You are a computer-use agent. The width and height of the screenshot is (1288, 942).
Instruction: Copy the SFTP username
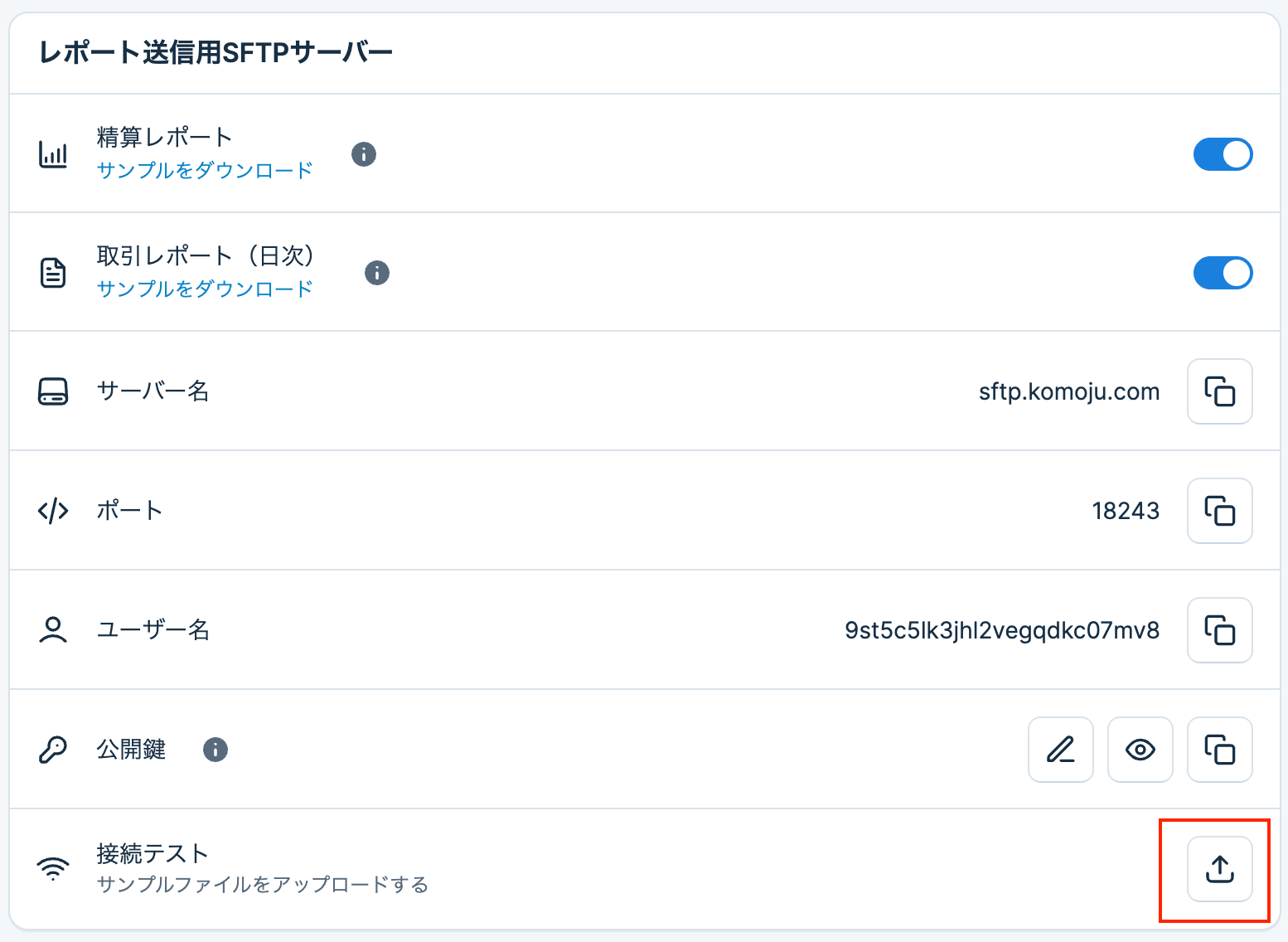[1219, 630]
